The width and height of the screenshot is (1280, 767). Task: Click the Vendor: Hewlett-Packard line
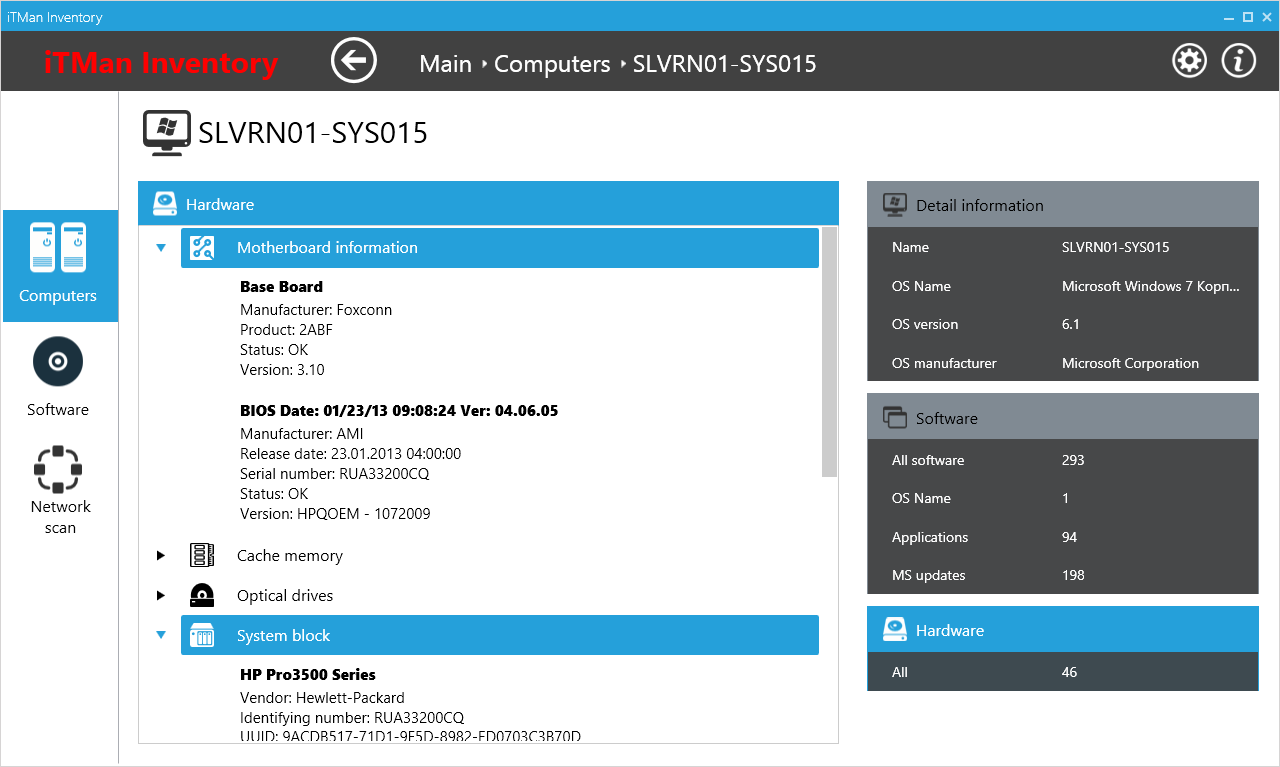coord(322,698)
